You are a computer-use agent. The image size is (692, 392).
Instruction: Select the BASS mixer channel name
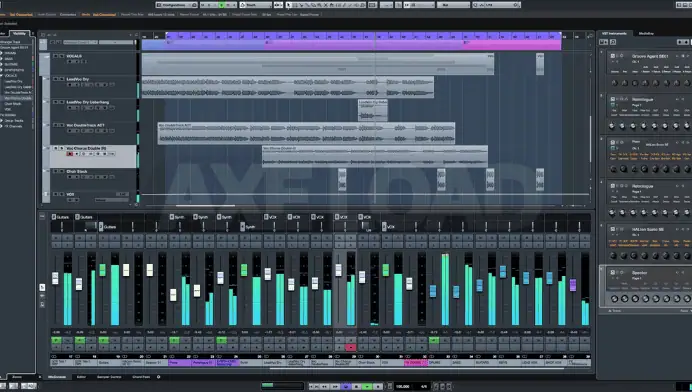463,363
